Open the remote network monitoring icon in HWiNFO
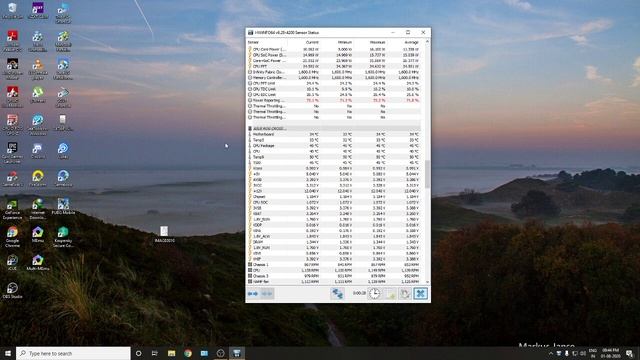640x360 pixels. pos(337,293)
